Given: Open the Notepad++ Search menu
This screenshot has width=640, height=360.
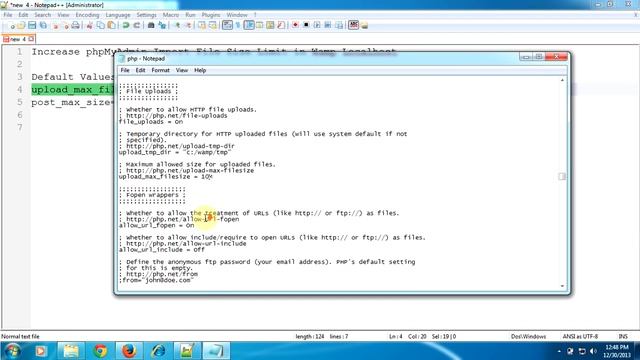Looking at the screenshot, I should (x=42, y=15).
